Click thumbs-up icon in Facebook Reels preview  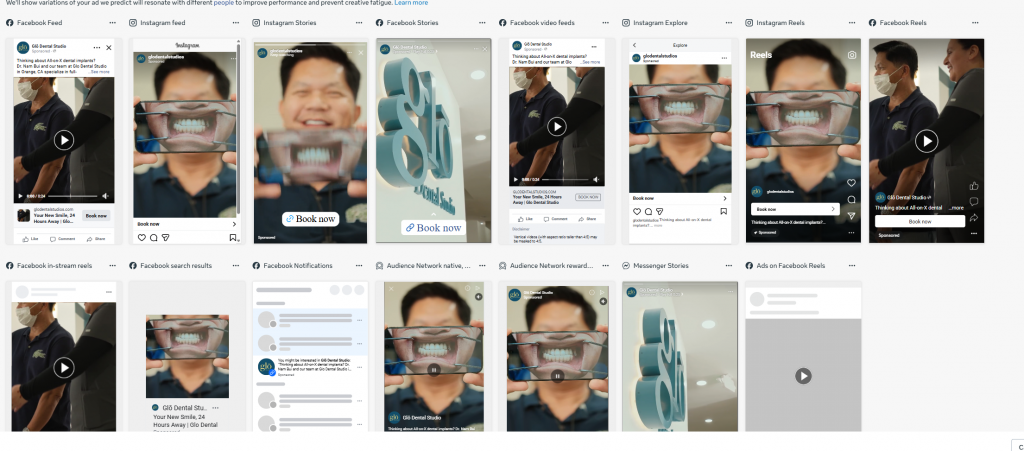974,185
